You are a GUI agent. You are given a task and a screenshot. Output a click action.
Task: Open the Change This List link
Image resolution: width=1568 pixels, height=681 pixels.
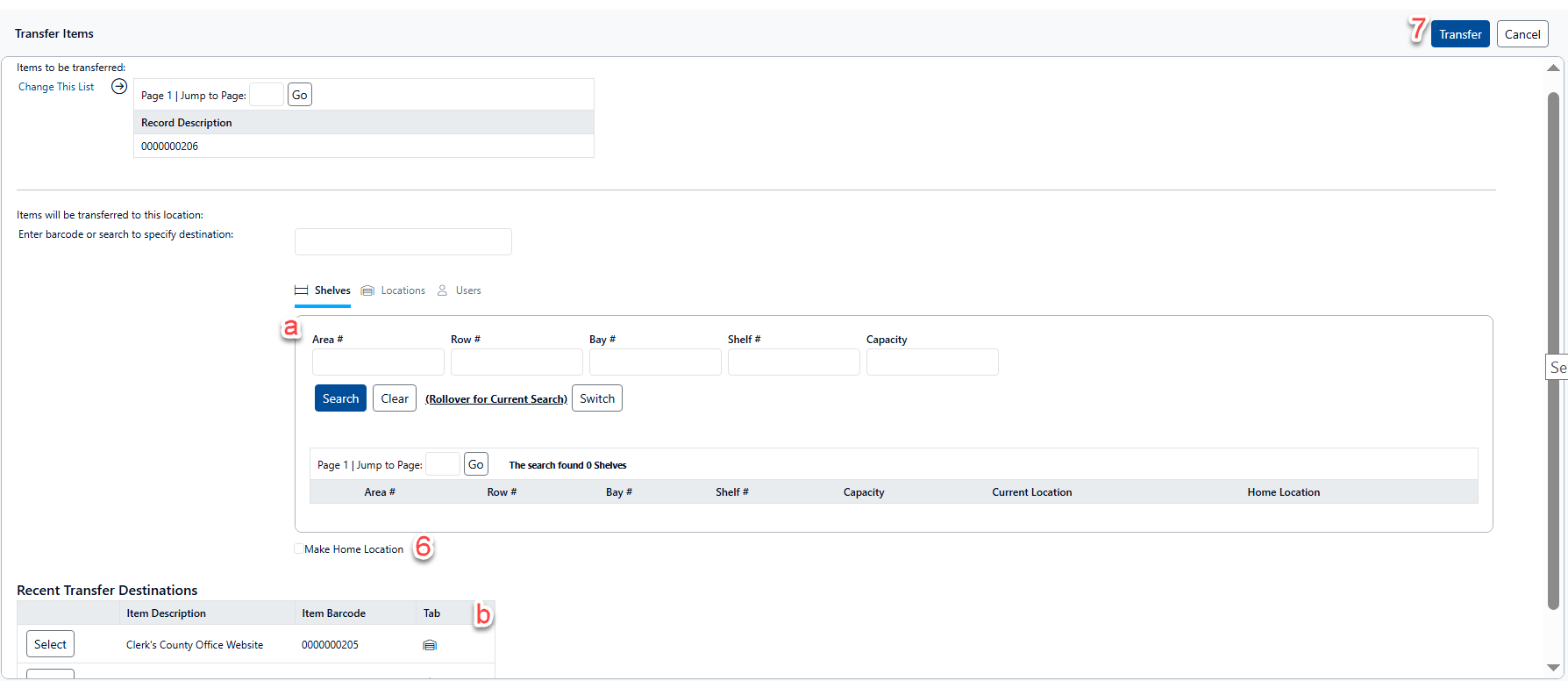click(56, 87)
